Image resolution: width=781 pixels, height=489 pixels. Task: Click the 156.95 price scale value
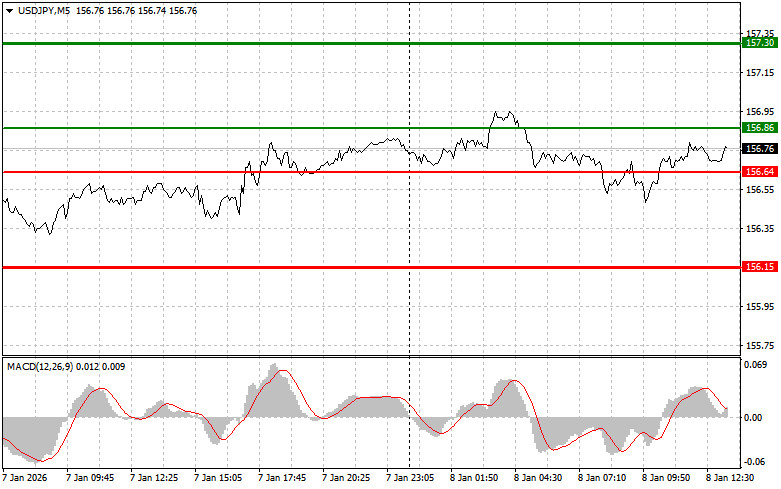click(760, 112)
